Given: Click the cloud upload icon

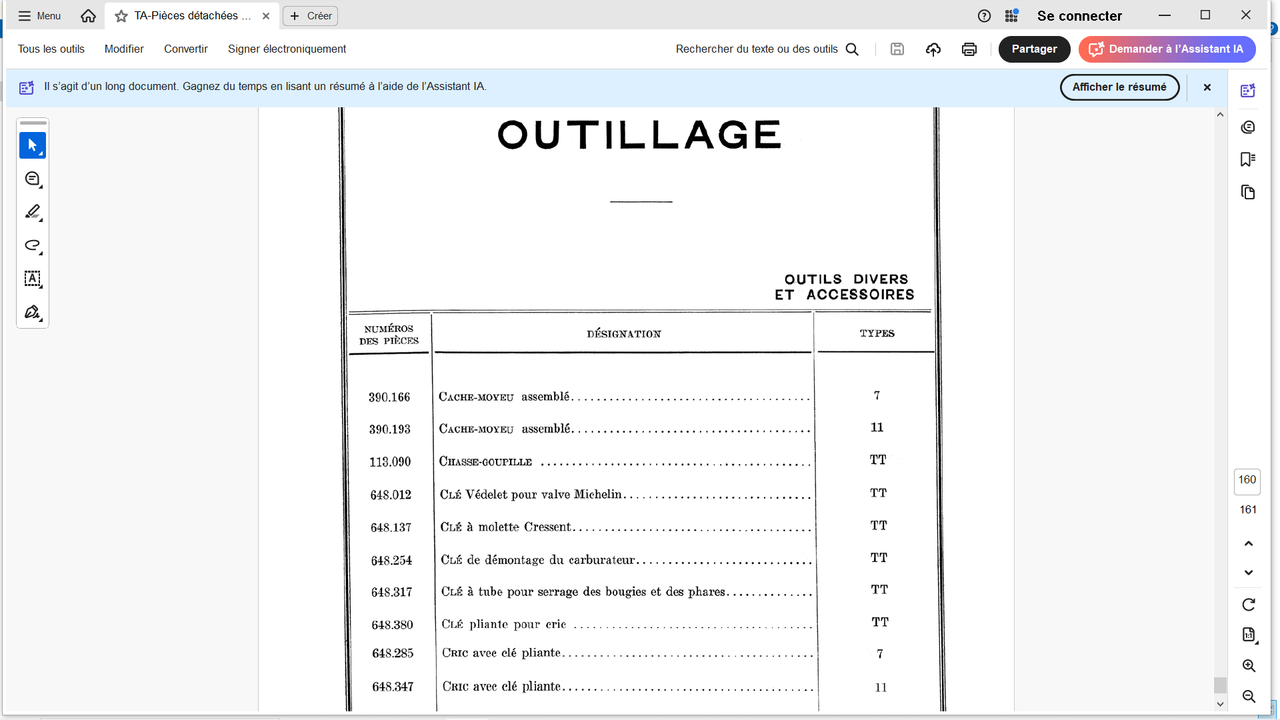Looking at the screenshot, I should coord(933,49).
